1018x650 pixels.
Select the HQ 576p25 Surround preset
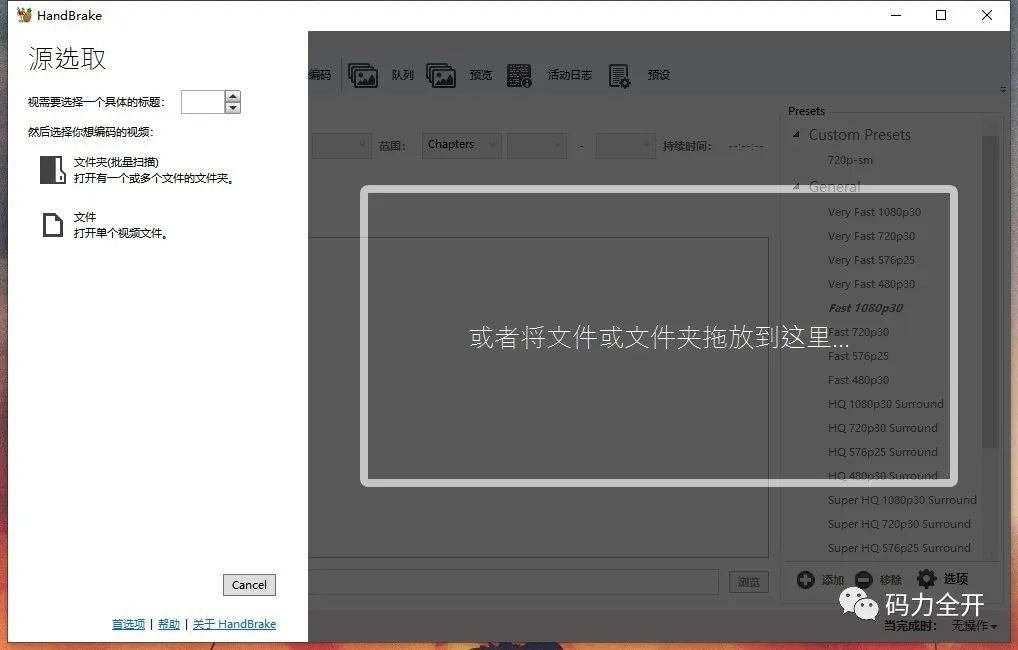point(883,453)
